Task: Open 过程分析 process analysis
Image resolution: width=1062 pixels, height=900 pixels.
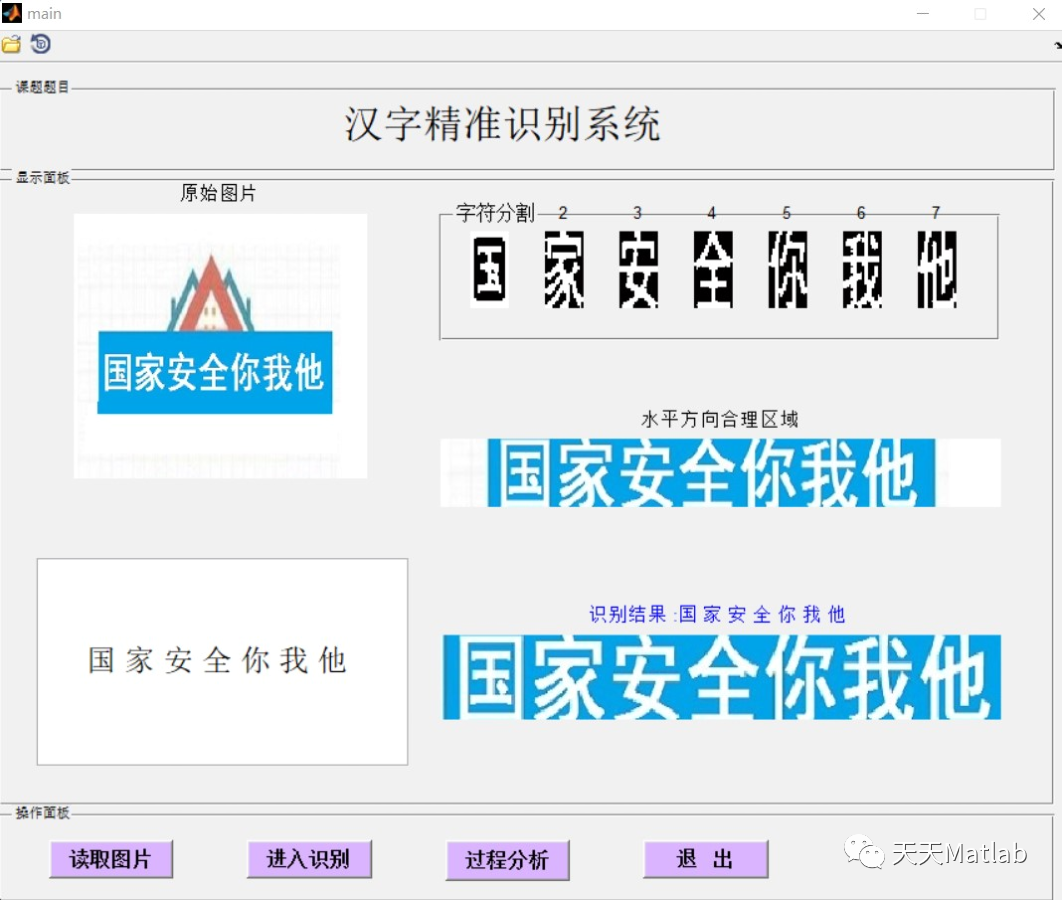Action: [507, 860]
